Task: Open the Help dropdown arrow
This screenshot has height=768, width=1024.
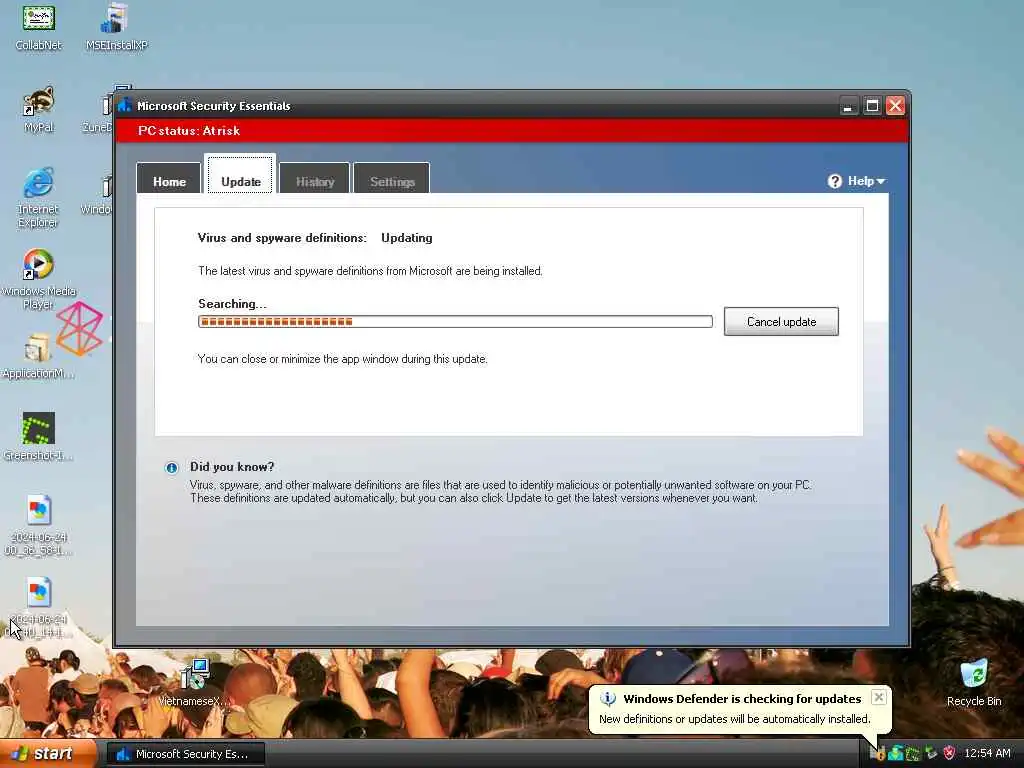Action: 881,182
